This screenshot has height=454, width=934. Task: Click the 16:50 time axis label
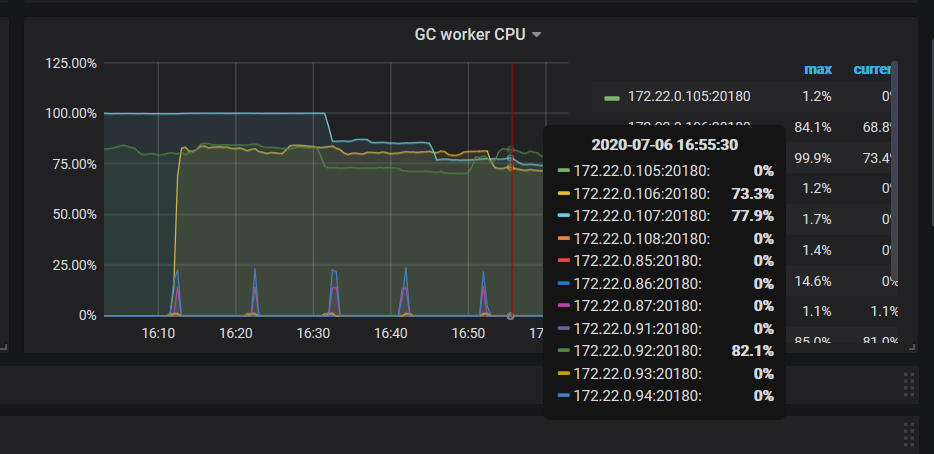(x=468, y=334)
